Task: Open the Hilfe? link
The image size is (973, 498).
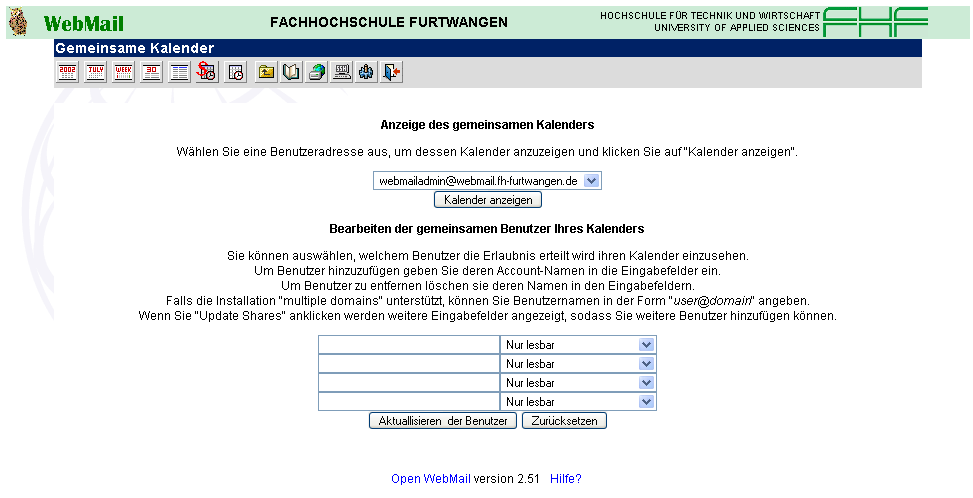Action: 566,479
